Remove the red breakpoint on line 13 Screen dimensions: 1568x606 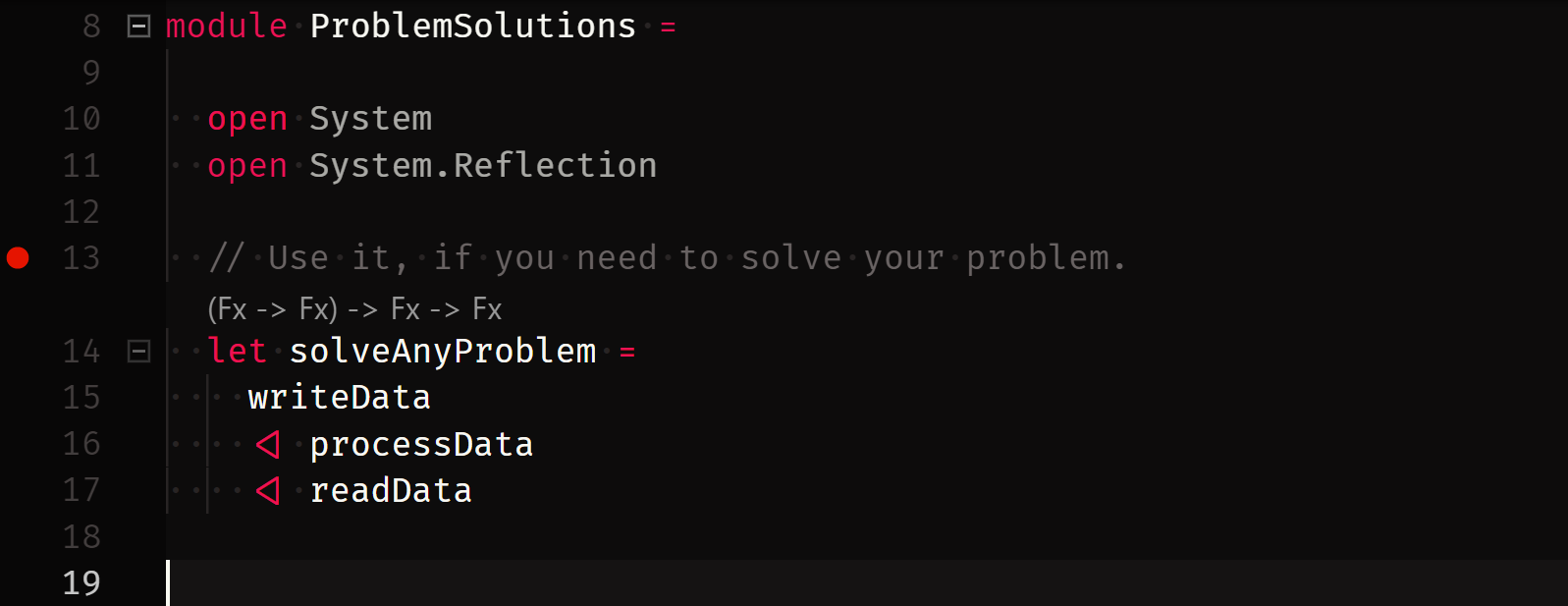coord(18,258)
